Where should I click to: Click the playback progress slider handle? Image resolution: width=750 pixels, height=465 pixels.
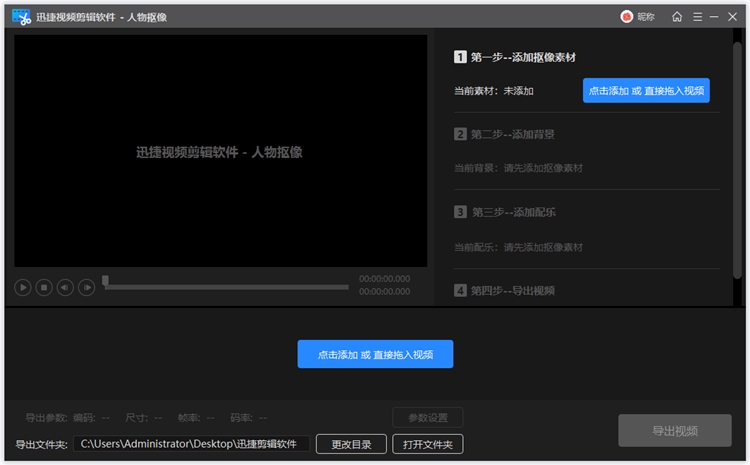coord(105,281)
